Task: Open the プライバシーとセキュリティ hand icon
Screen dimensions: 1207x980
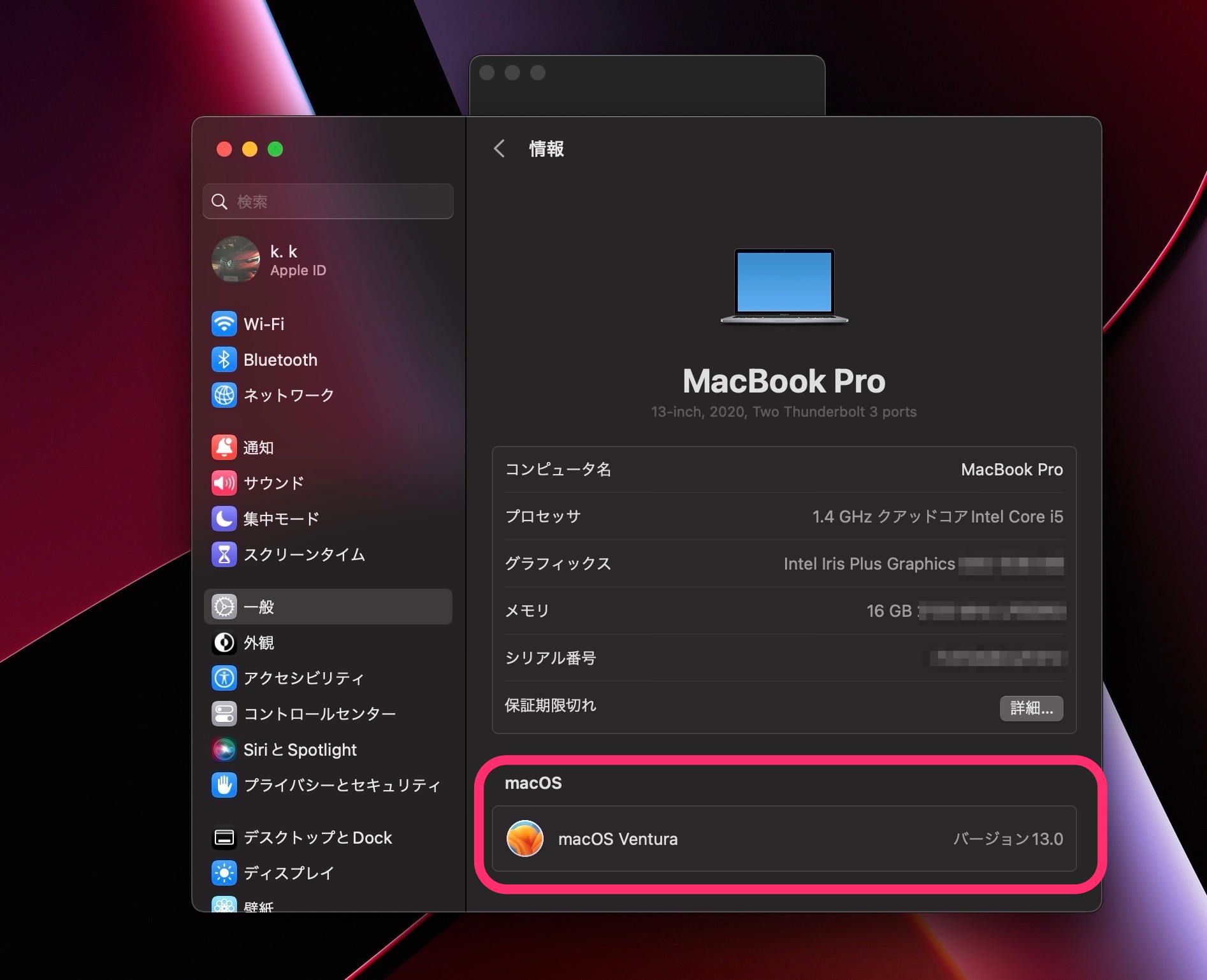Action: (x=224, y=785)
